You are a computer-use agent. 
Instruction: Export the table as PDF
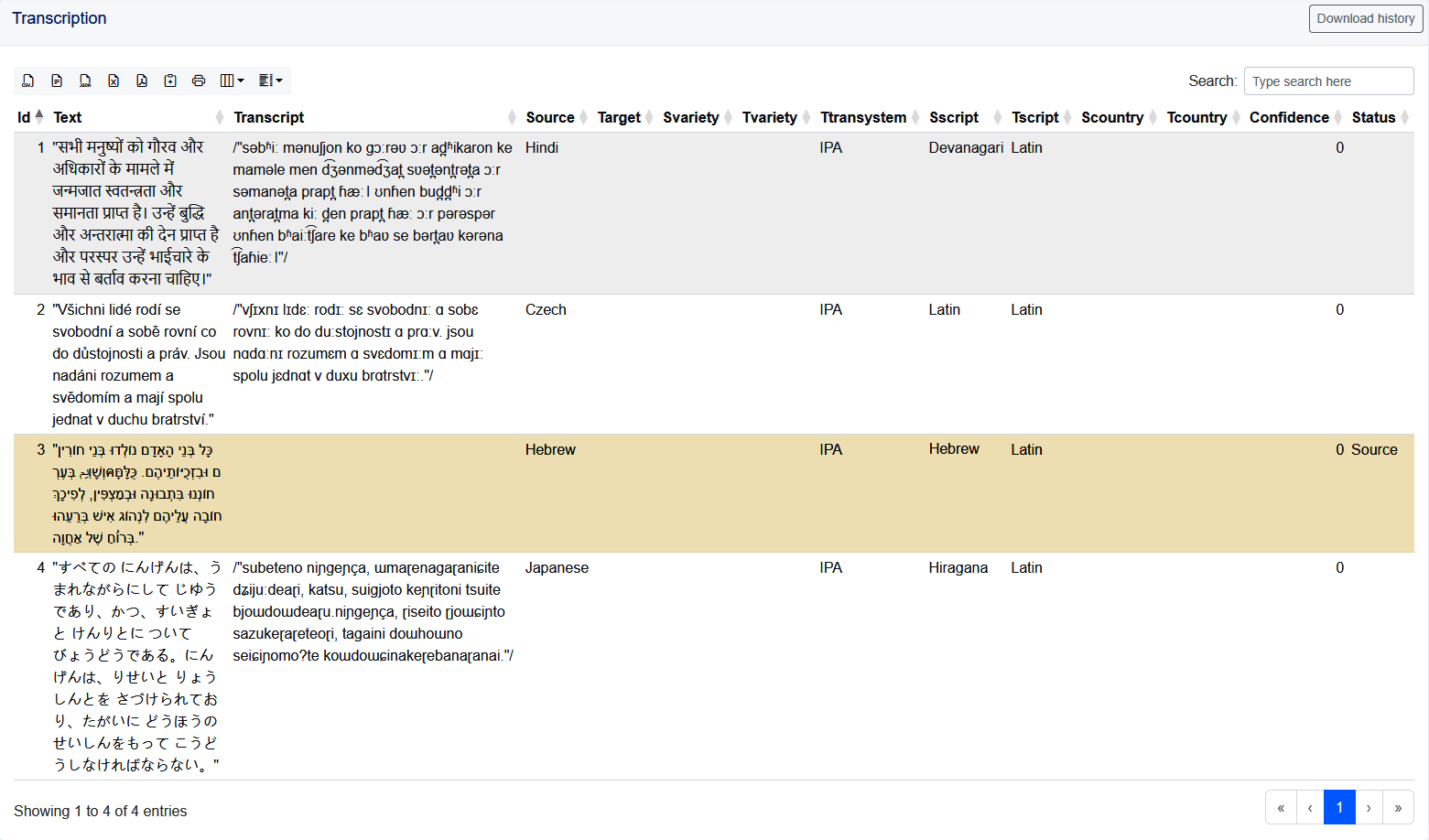point(142,81)
